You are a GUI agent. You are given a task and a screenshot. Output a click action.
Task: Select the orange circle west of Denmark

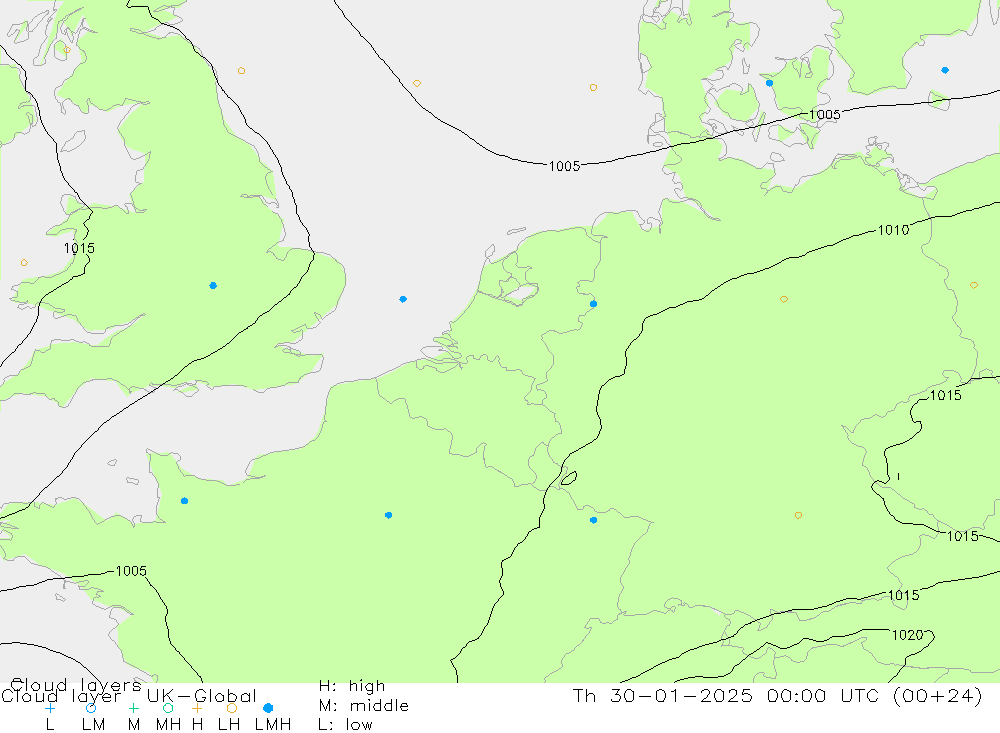pyautogui.click(x=593, y=87)
